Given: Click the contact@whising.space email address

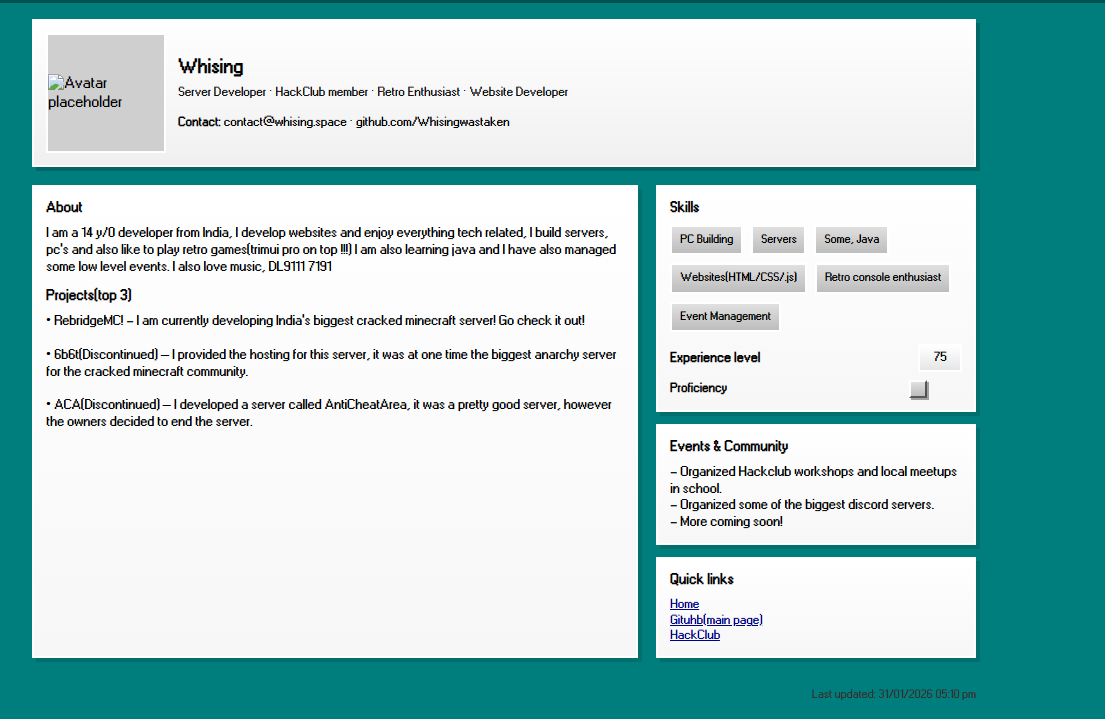Looking at the screenshot, I should tap(285, 122).
